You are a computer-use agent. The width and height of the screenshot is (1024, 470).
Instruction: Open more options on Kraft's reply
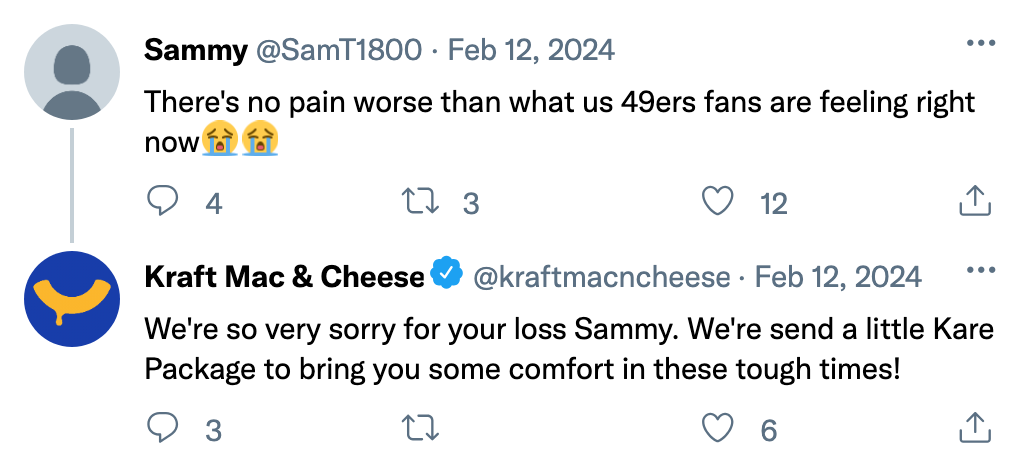980,272
